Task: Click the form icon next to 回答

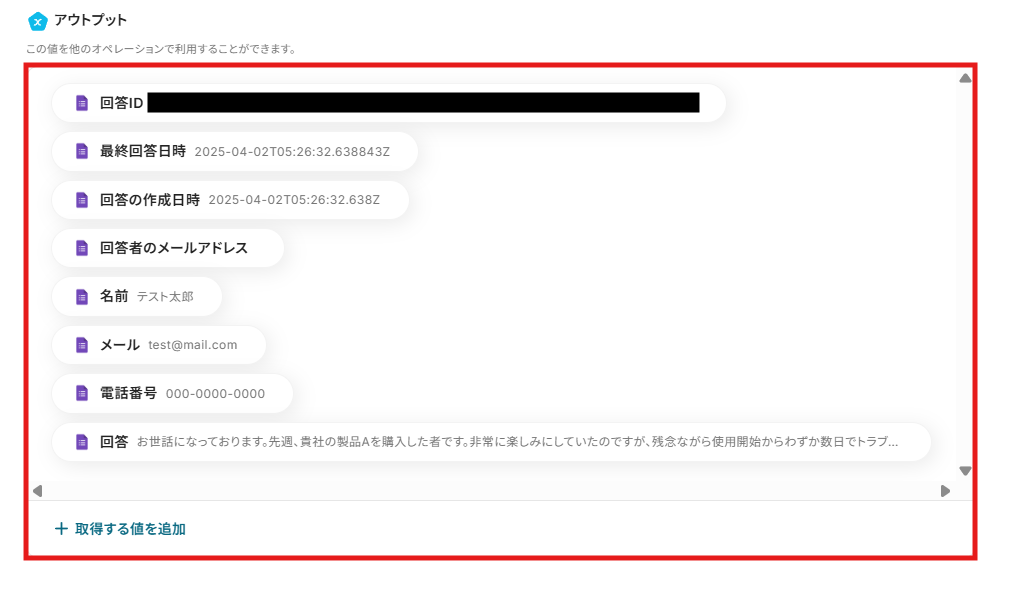Action: (82, 442)
